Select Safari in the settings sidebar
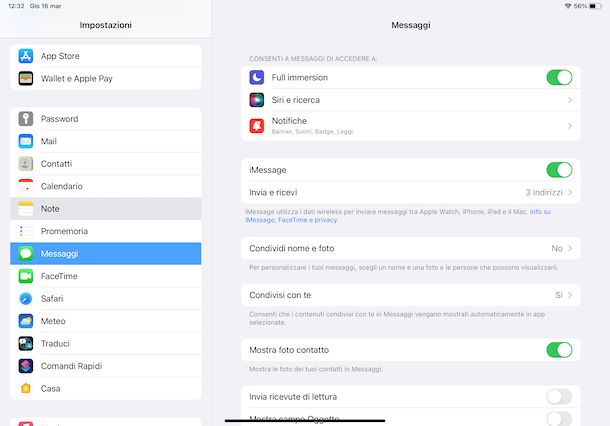The width and height of the screenshot is (610, 426). [106, 299]
